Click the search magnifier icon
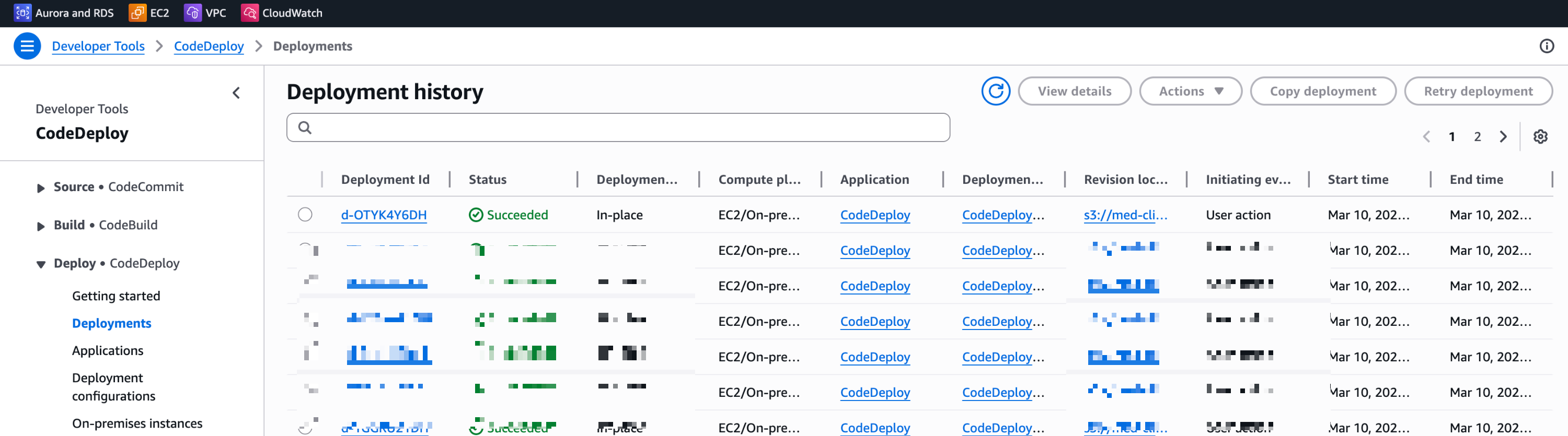This screenshot has width=1568, height=436. (x=305, y=128)
